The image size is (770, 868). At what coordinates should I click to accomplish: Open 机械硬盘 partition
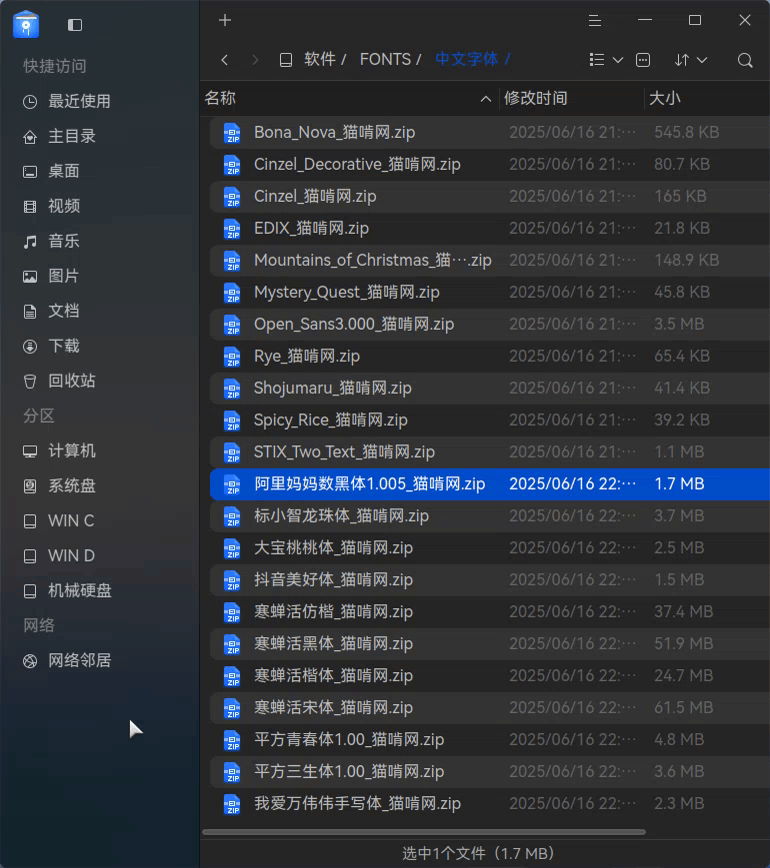[x=80, y=591]
